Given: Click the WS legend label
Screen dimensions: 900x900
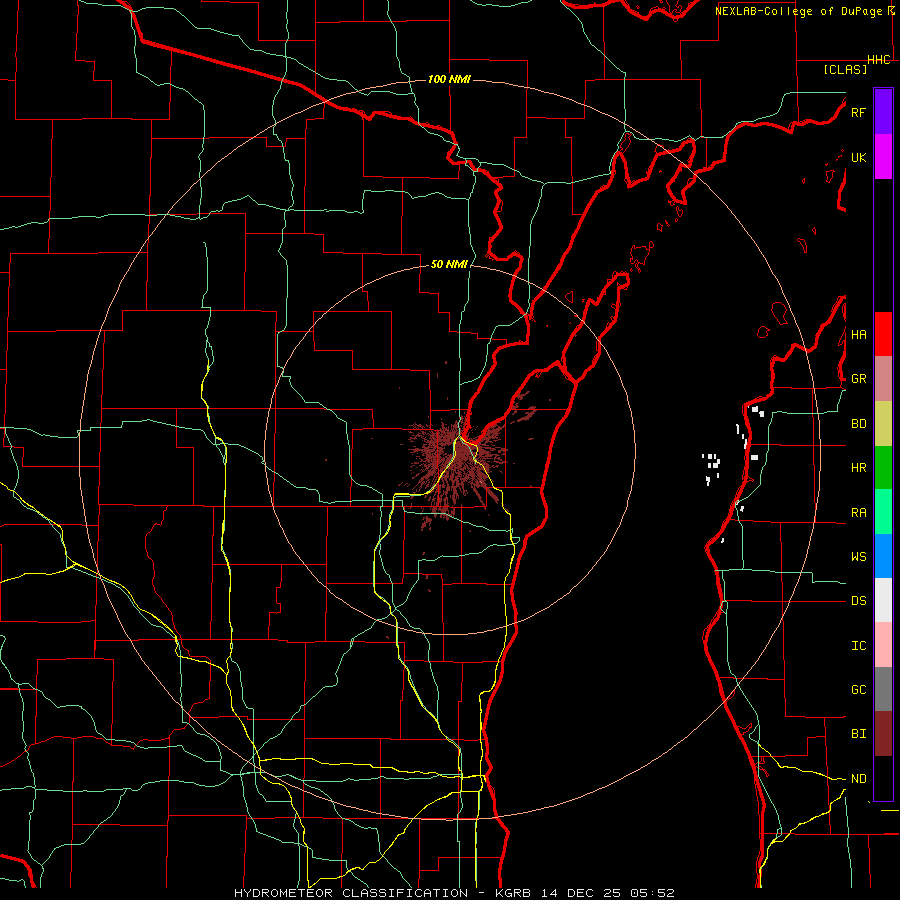Looking at the screenshot, I should [x=858, y=556].
